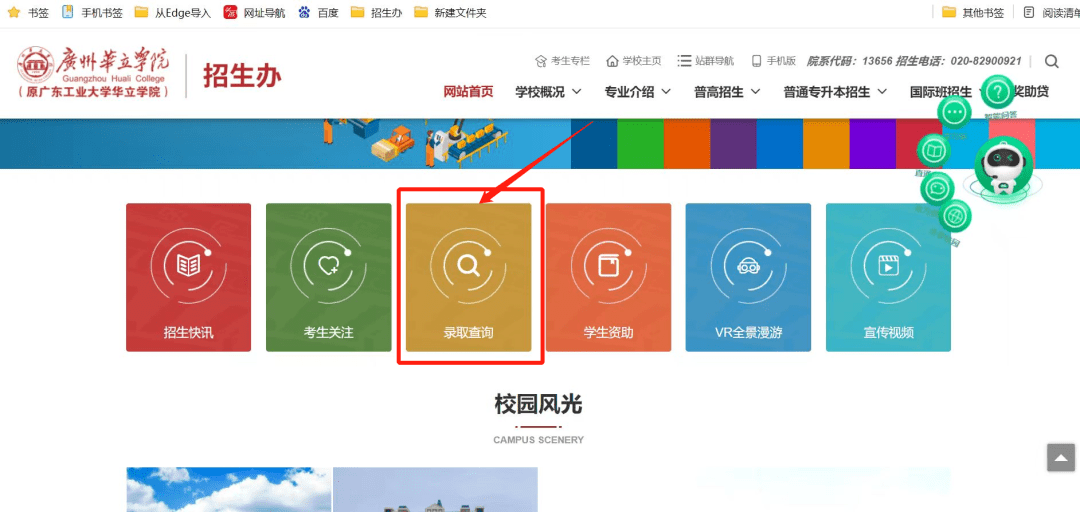The height and width of the screenshot is (512, 1080).
Task: Click the green question-mark 智能问答 bubble
Action: point(997,92)
